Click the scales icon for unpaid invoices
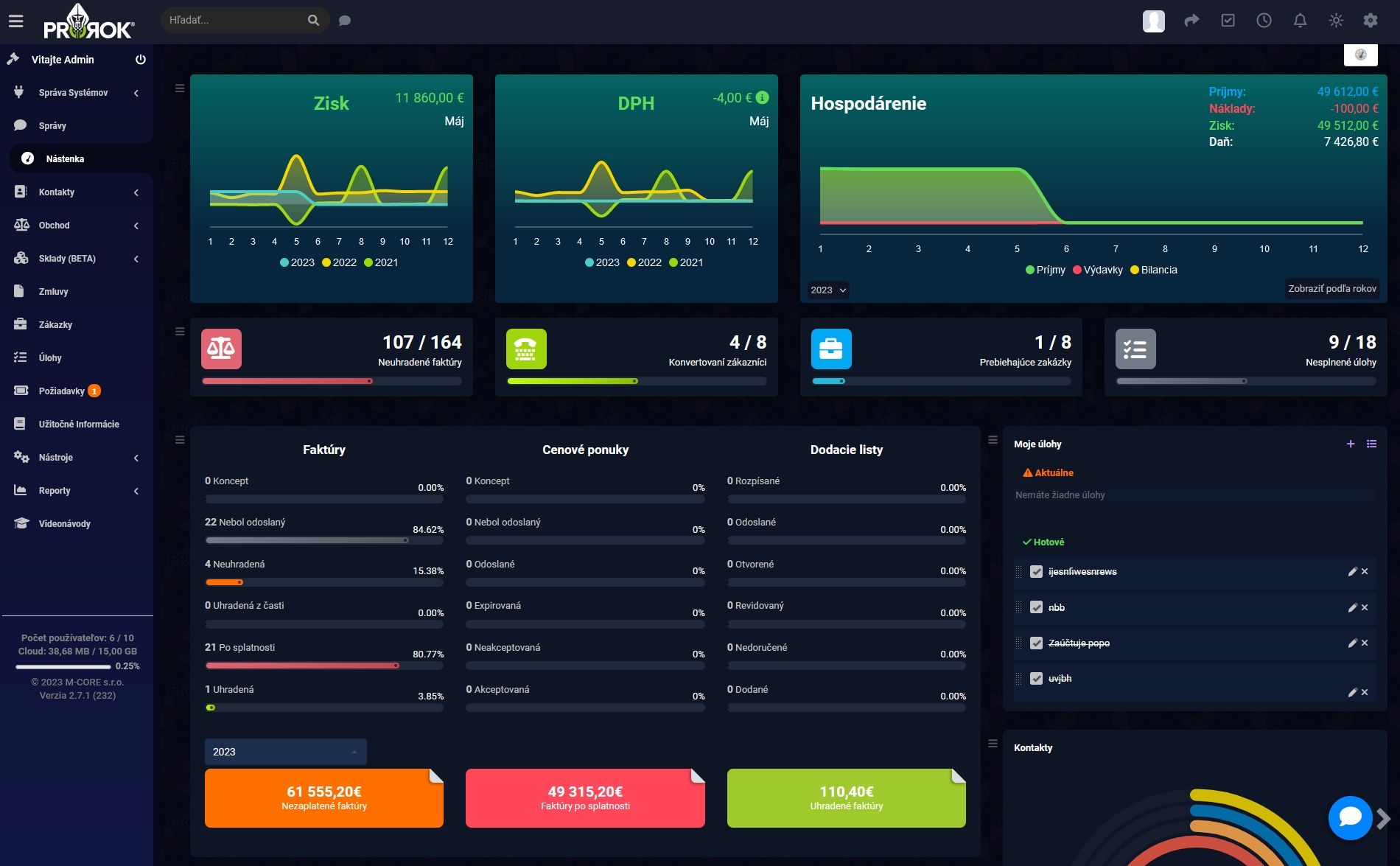Viewport: 1400px width, 866px height. tap(221, 349)
